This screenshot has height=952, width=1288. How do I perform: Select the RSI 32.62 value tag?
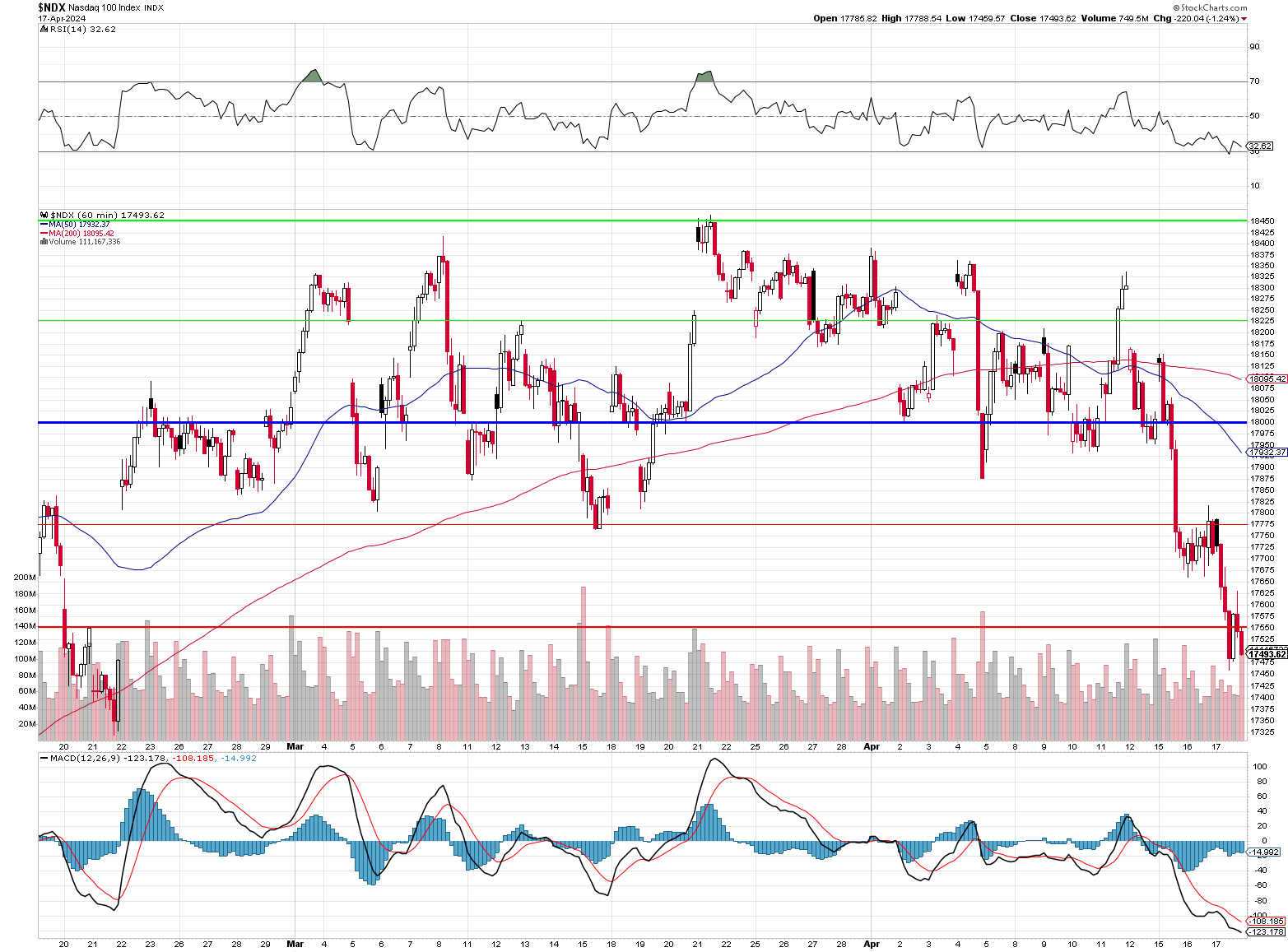(x=1260, y=146)
